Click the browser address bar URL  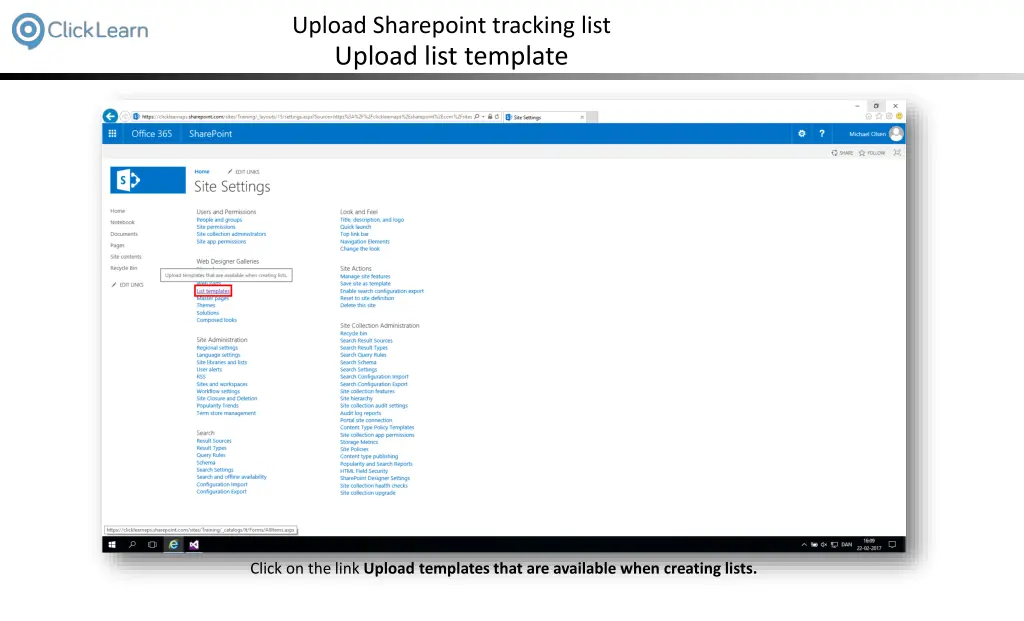[x=306, y=117]
